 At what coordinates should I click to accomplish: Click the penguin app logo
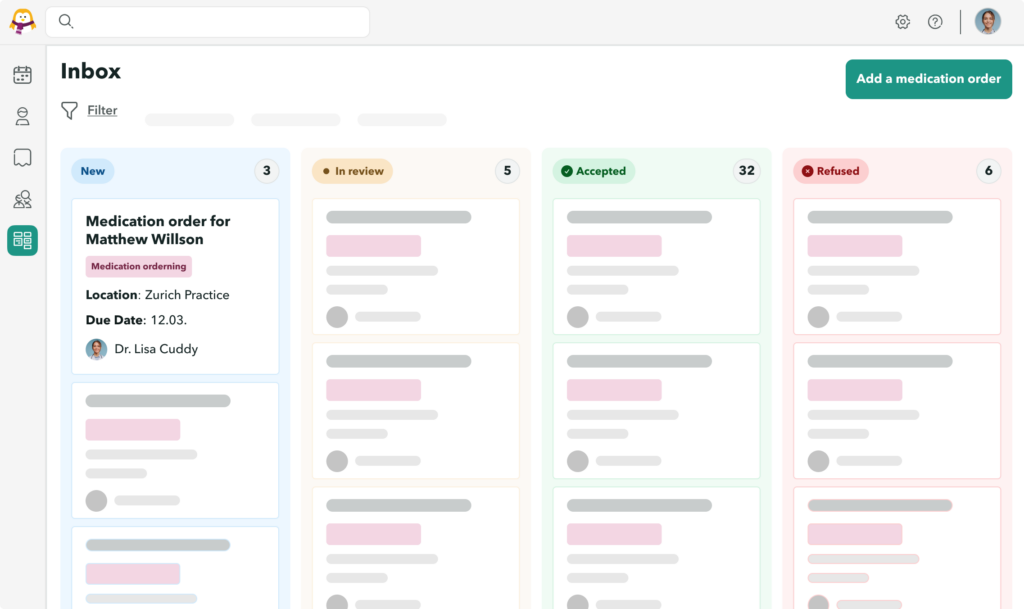pyautogui.click(x=22, y=22)
